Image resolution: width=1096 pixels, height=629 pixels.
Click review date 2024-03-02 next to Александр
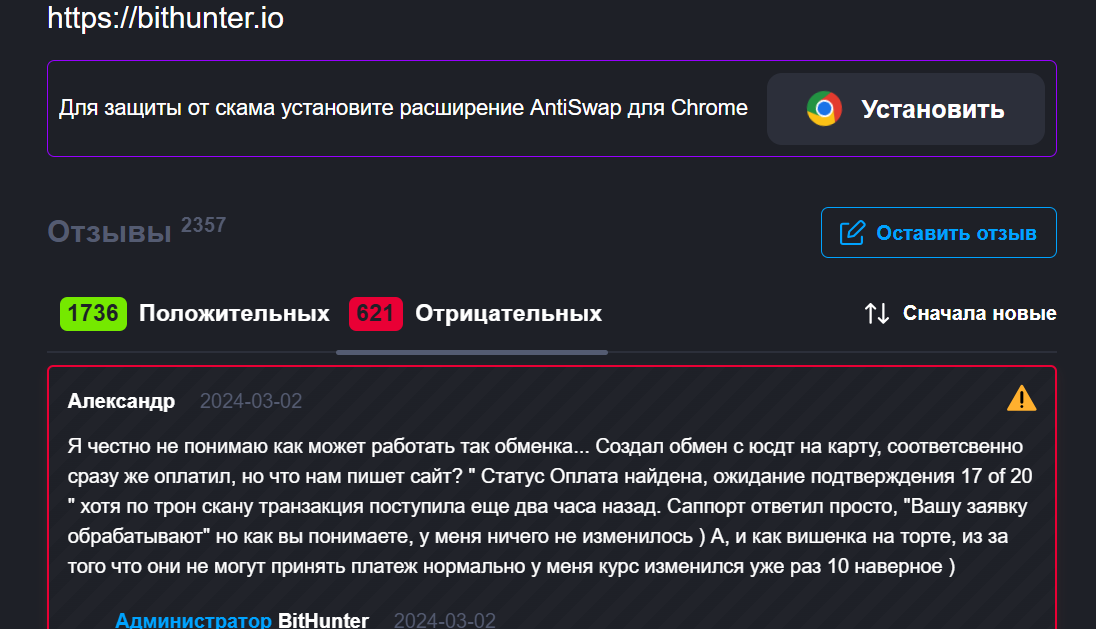(x=251, y=401)
